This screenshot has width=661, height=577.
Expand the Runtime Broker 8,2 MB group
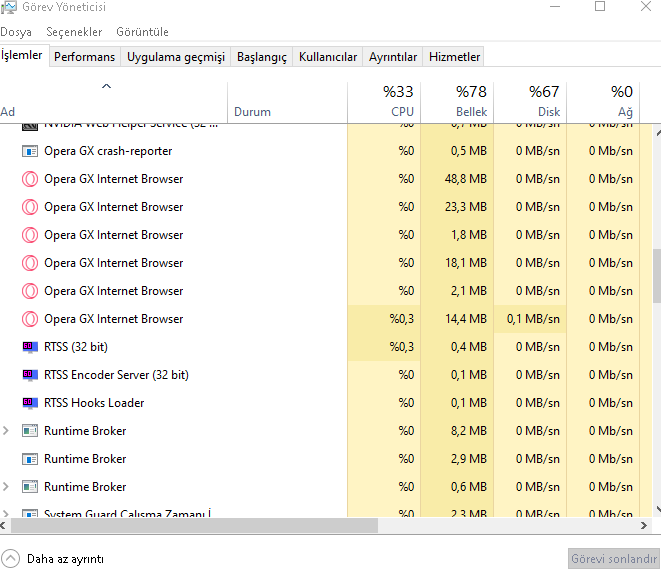(5, 431)
